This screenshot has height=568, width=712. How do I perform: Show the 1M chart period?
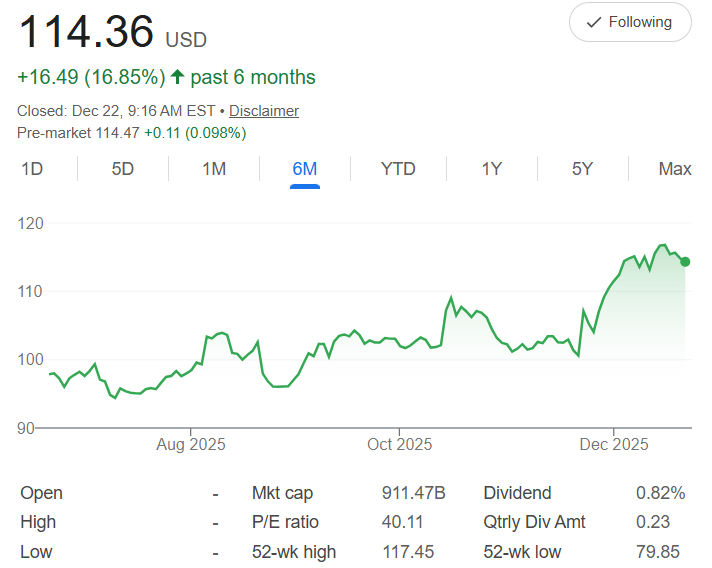214,169
